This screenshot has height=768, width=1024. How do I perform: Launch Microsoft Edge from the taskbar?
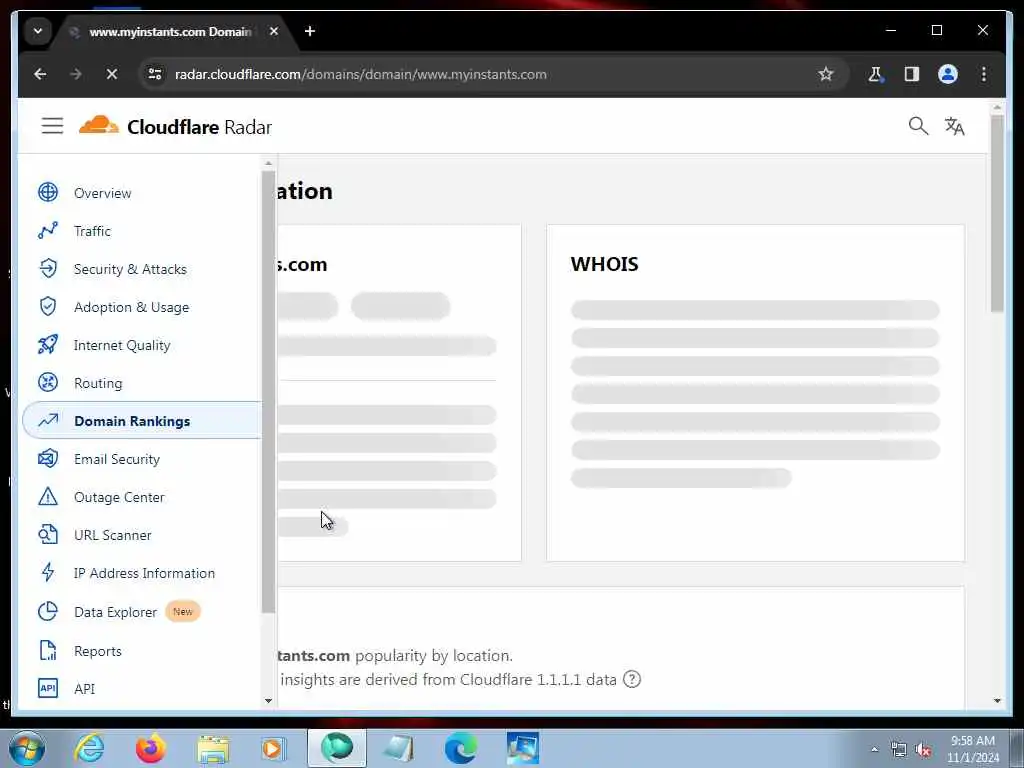pyautogui.click(x=460, y=748)
